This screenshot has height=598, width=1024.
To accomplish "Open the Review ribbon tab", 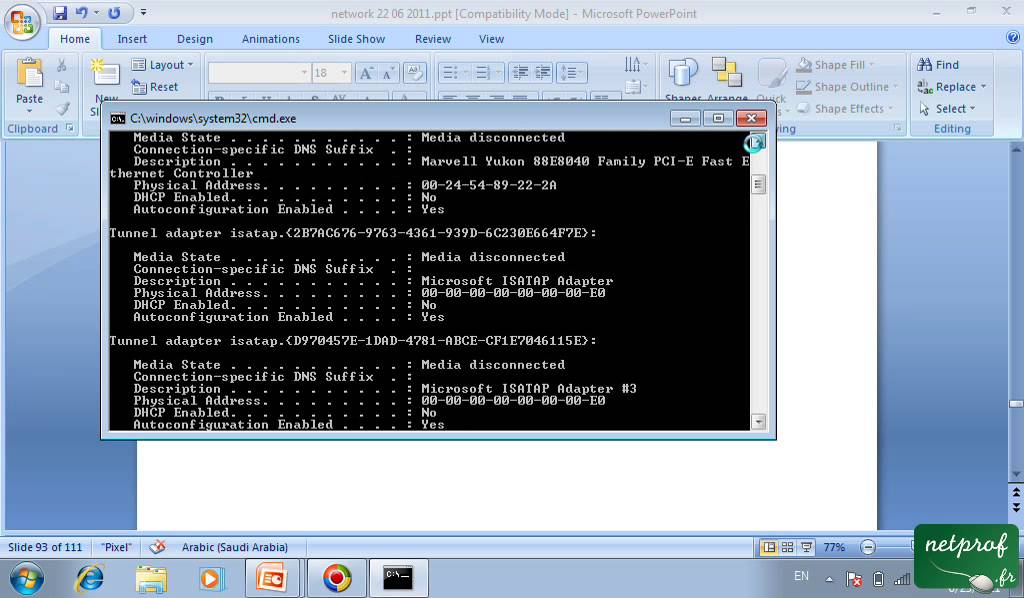I will point(432,39).
